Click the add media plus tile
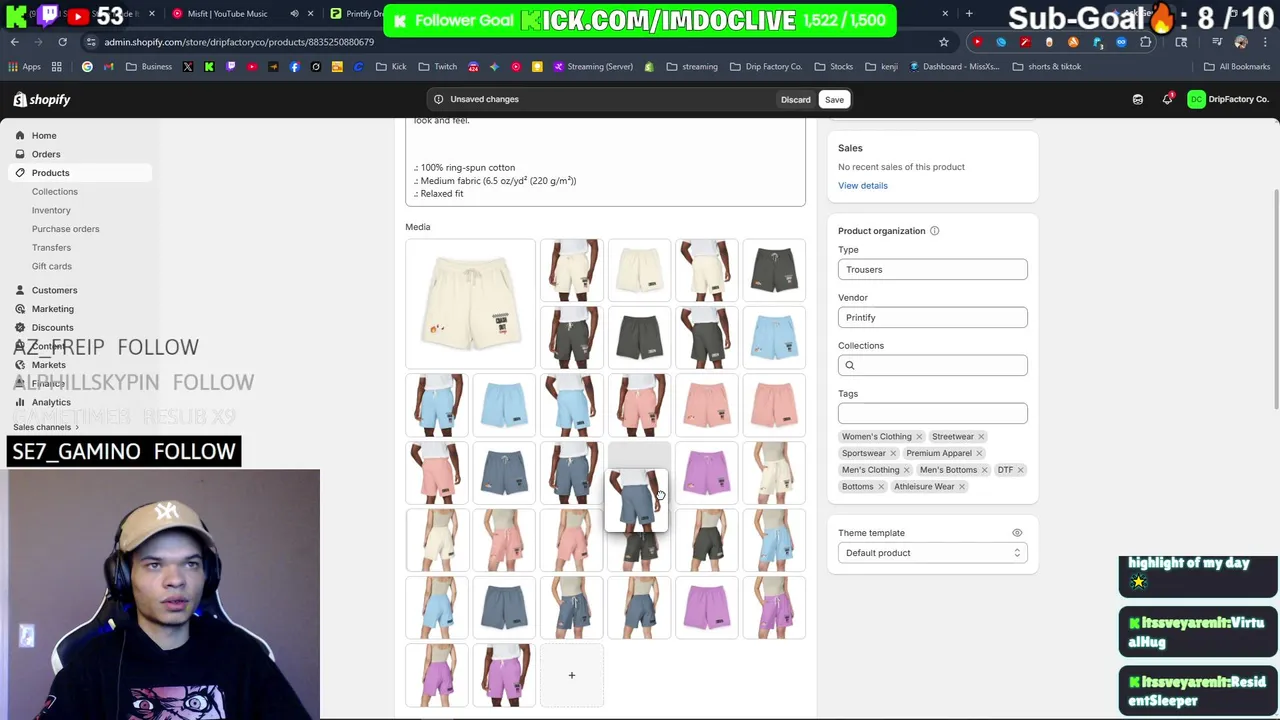Screen dimensions: 1280x720 coord(572,675)
